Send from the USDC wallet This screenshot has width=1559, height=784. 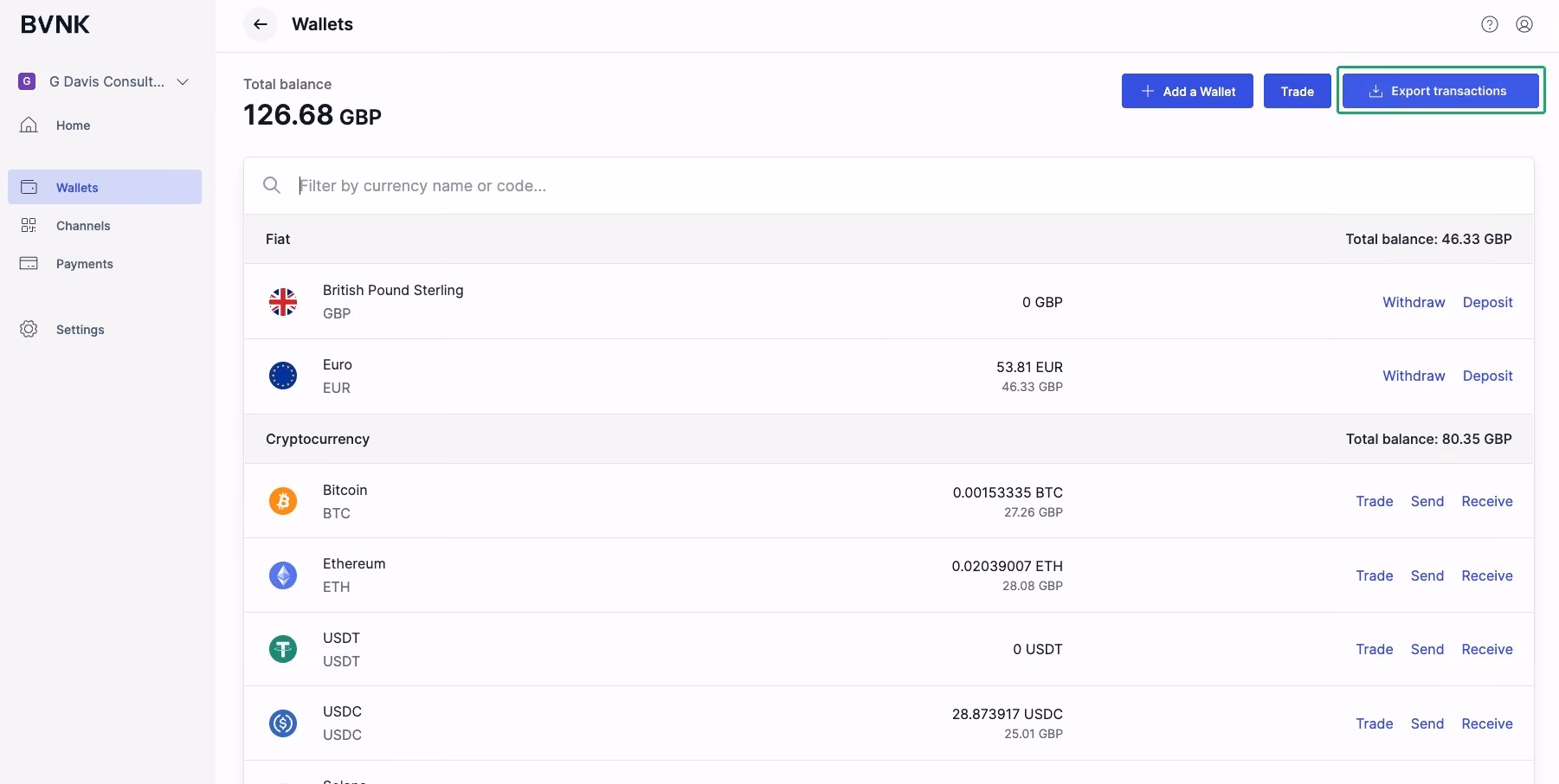pyautogui.click(x=1427, y=723)
